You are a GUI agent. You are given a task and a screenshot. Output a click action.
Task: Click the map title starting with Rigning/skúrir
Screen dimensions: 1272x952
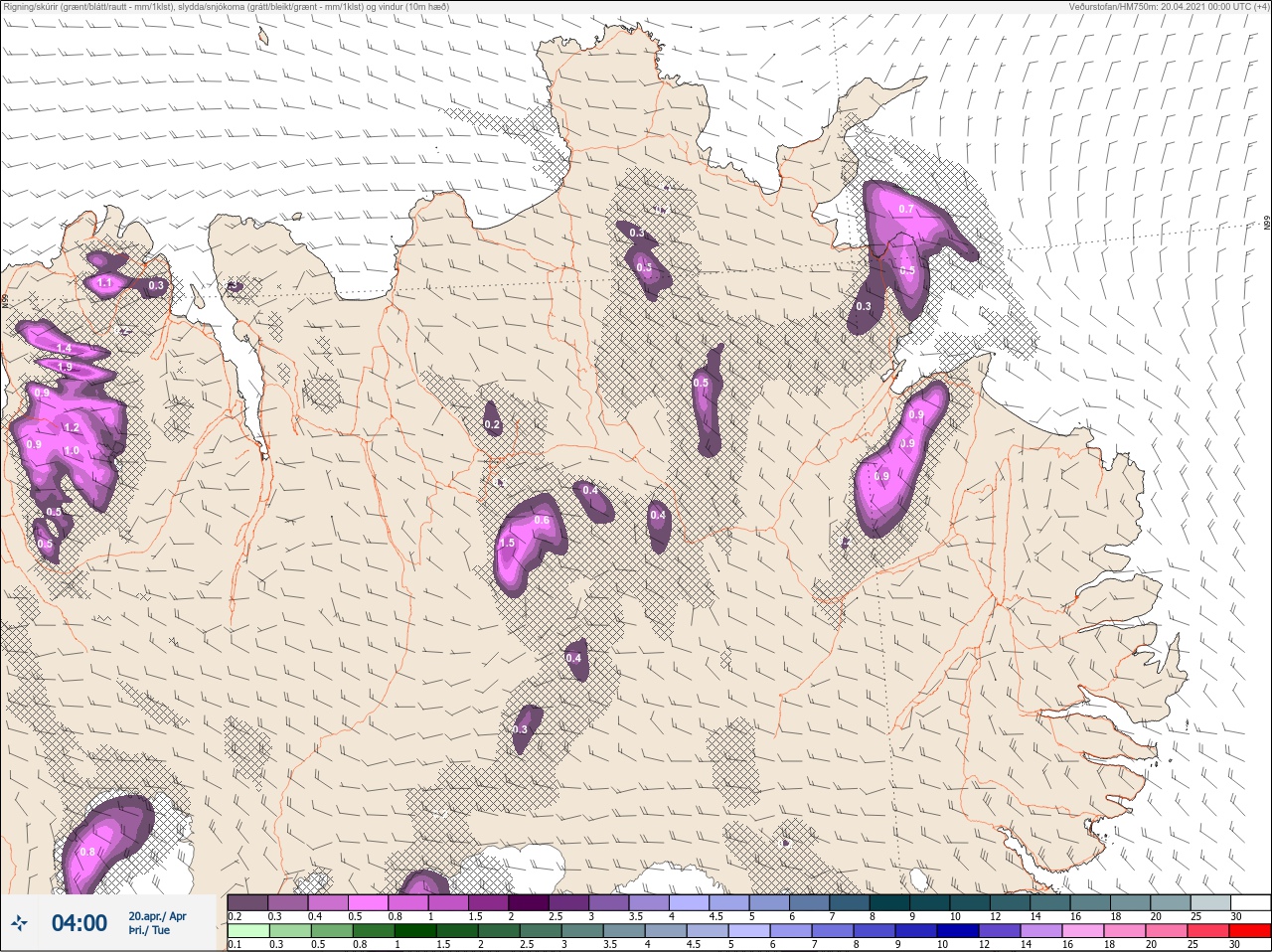226,7
